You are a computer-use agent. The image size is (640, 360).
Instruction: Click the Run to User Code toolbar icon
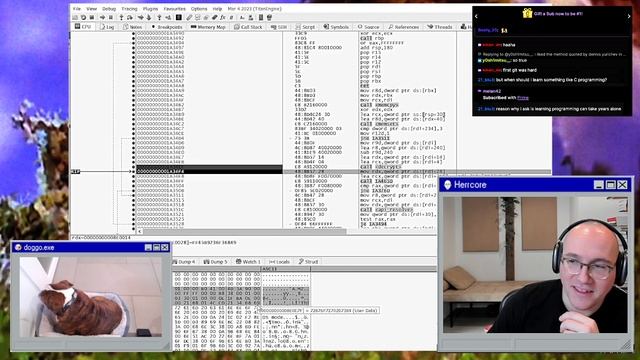coord(168,18)
